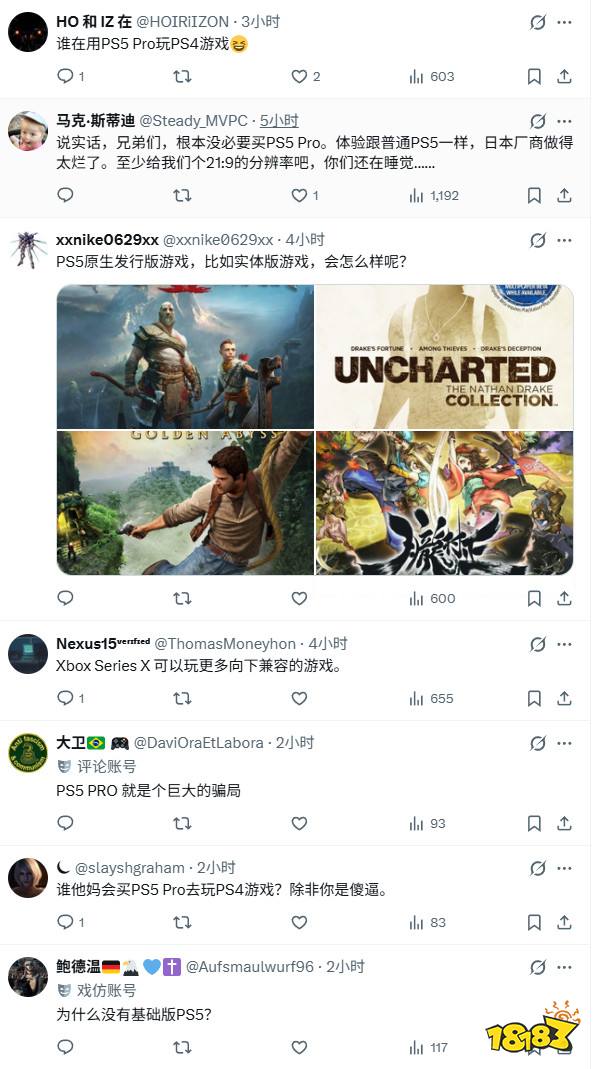The width and height of the screenshot is (593, 1069).
Task: Open the God of War image thumbnail
Action: pos(185,357)
